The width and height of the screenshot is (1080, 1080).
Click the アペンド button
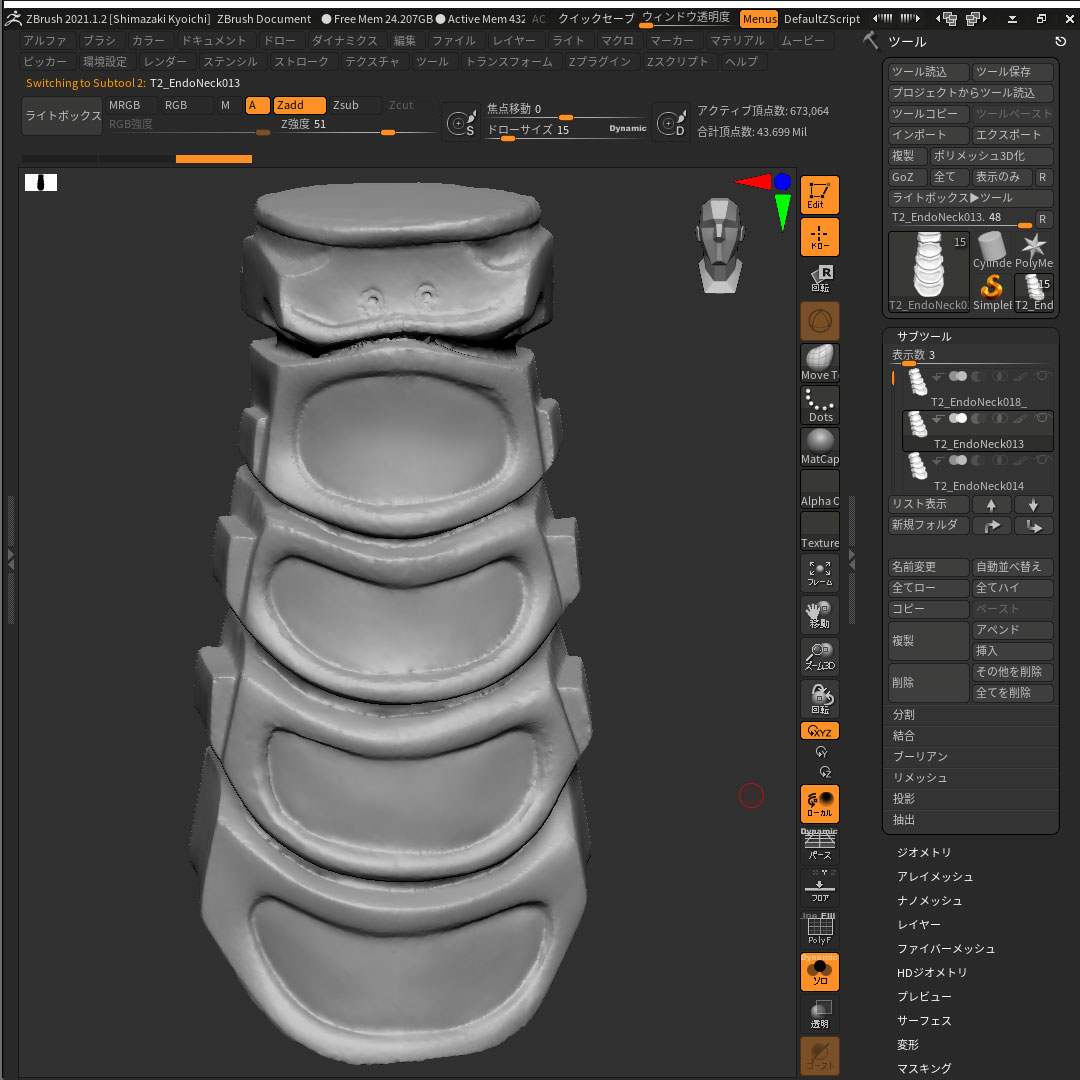coord(1012,630)
